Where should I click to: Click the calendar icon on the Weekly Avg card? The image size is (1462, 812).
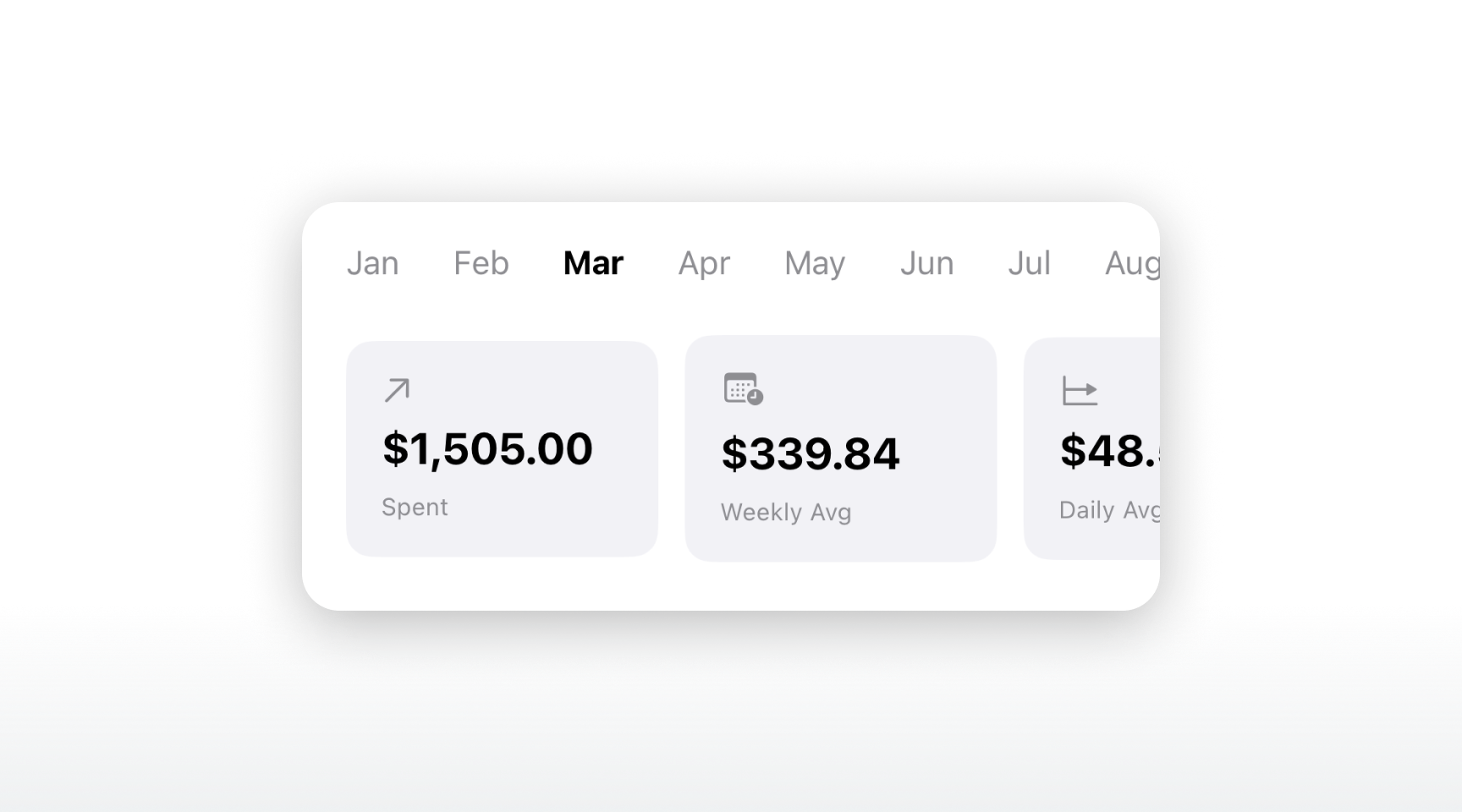point(743,390)
